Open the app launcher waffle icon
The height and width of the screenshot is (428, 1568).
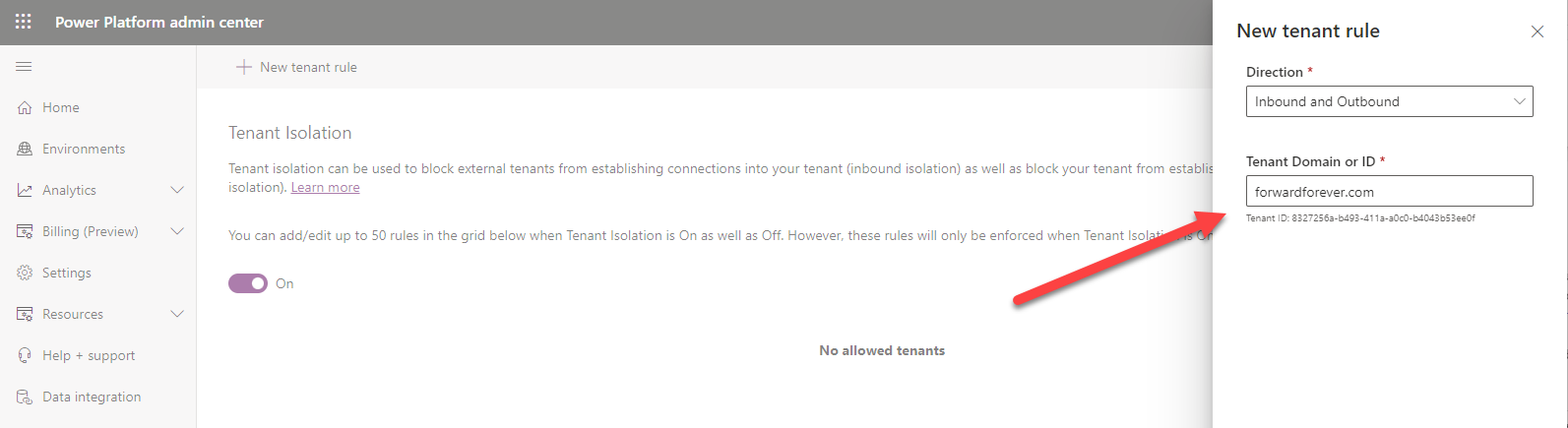tap(24, 22)
